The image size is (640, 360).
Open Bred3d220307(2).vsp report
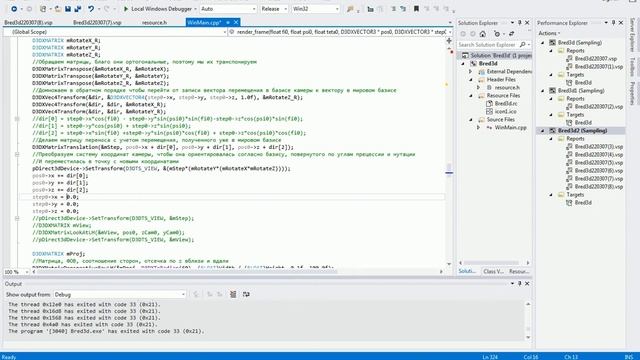tap(599, 107)
